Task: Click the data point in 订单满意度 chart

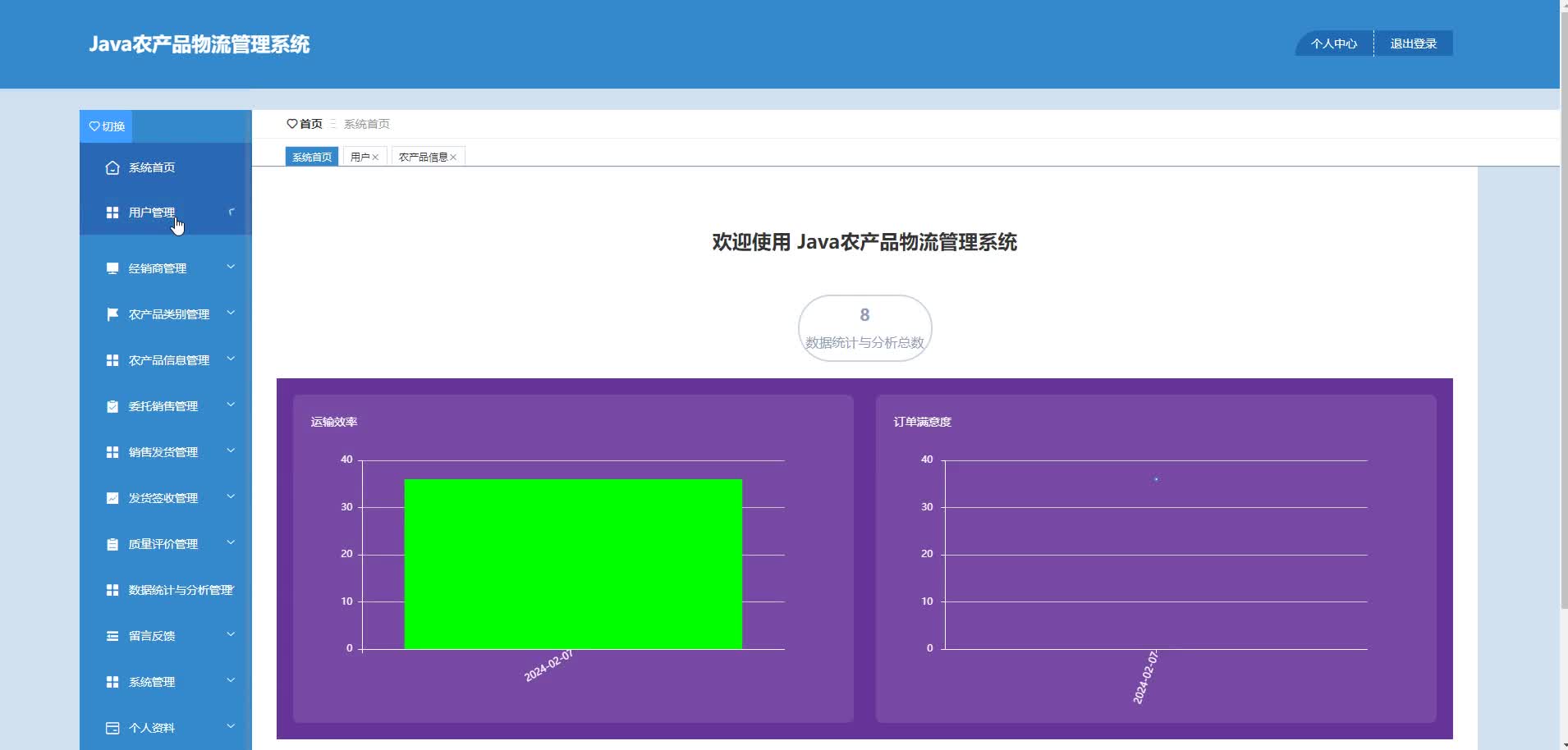Action: point(1156,479)
